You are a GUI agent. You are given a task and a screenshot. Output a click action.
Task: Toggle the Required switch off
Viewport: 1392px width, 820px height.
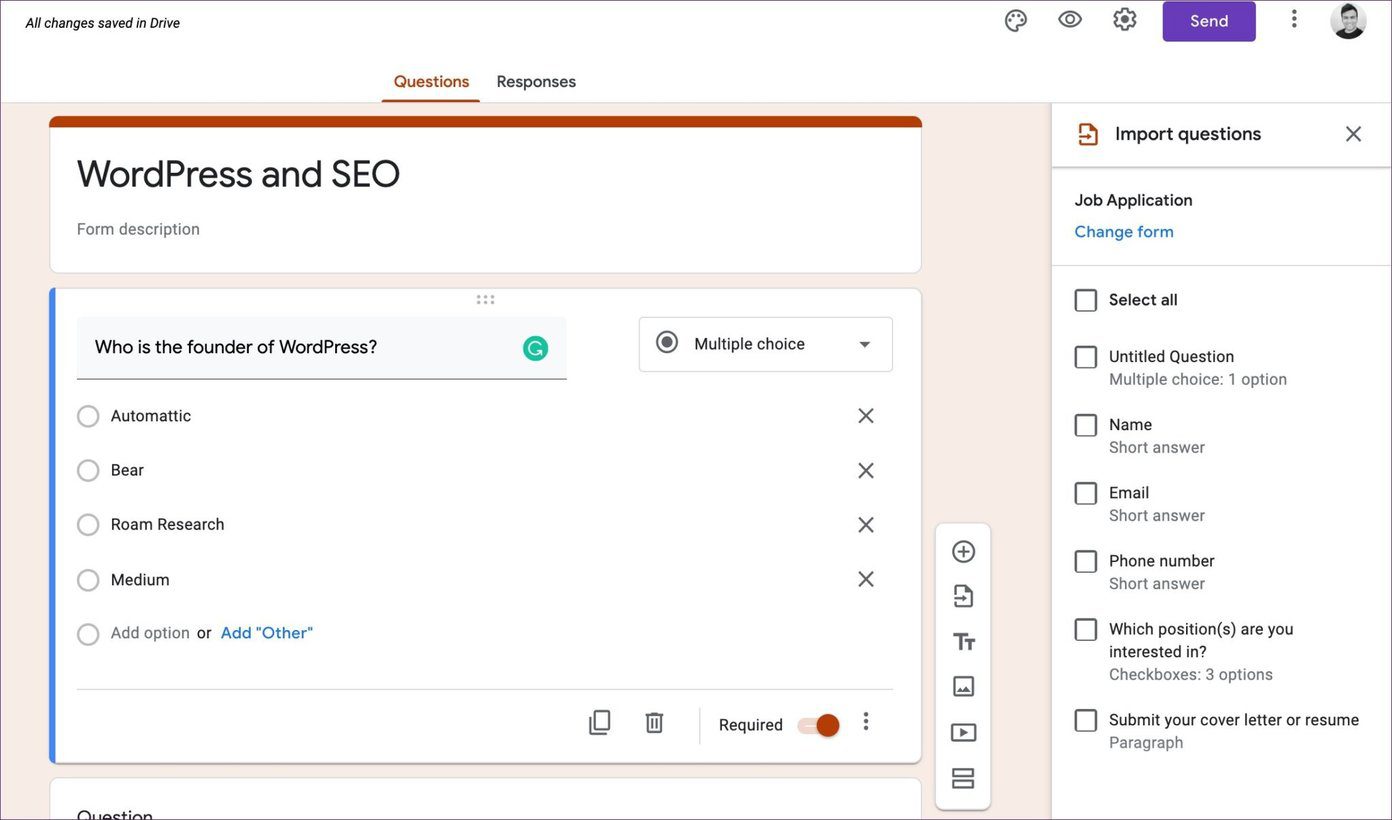(x=818, y=725)
